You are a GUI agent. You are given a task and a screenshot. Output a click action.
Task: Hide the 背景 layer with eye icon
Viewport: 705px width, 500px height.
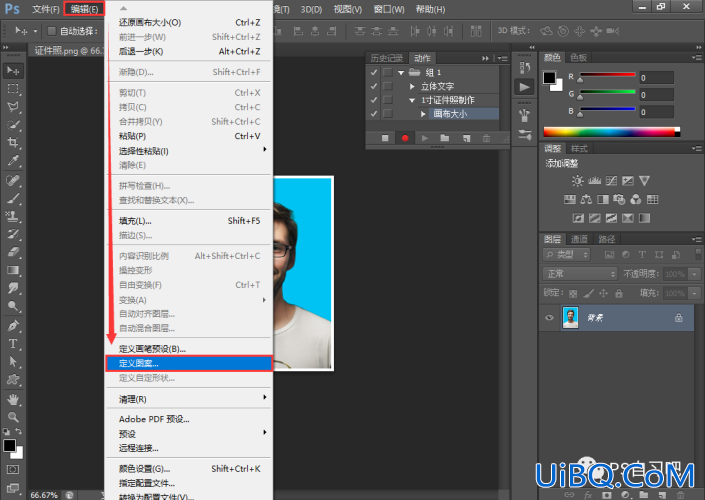(x=549, y=318)
